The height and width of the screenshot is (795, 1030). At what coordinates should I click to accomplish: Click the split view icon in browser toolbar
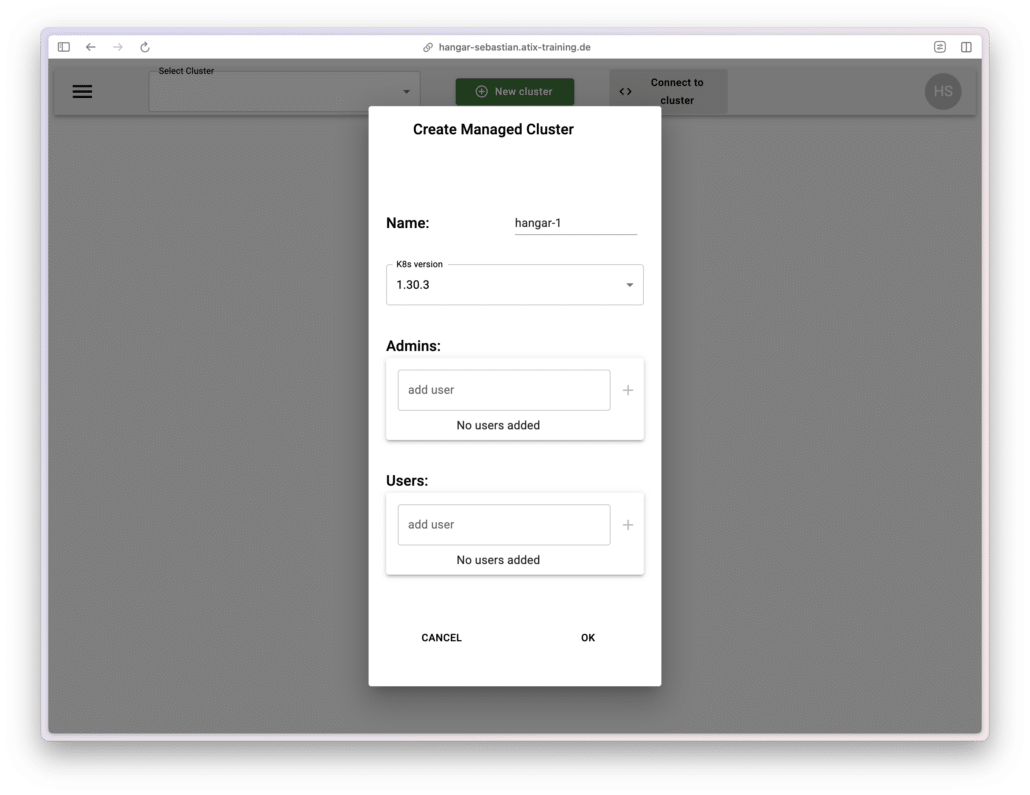point(966,47)
